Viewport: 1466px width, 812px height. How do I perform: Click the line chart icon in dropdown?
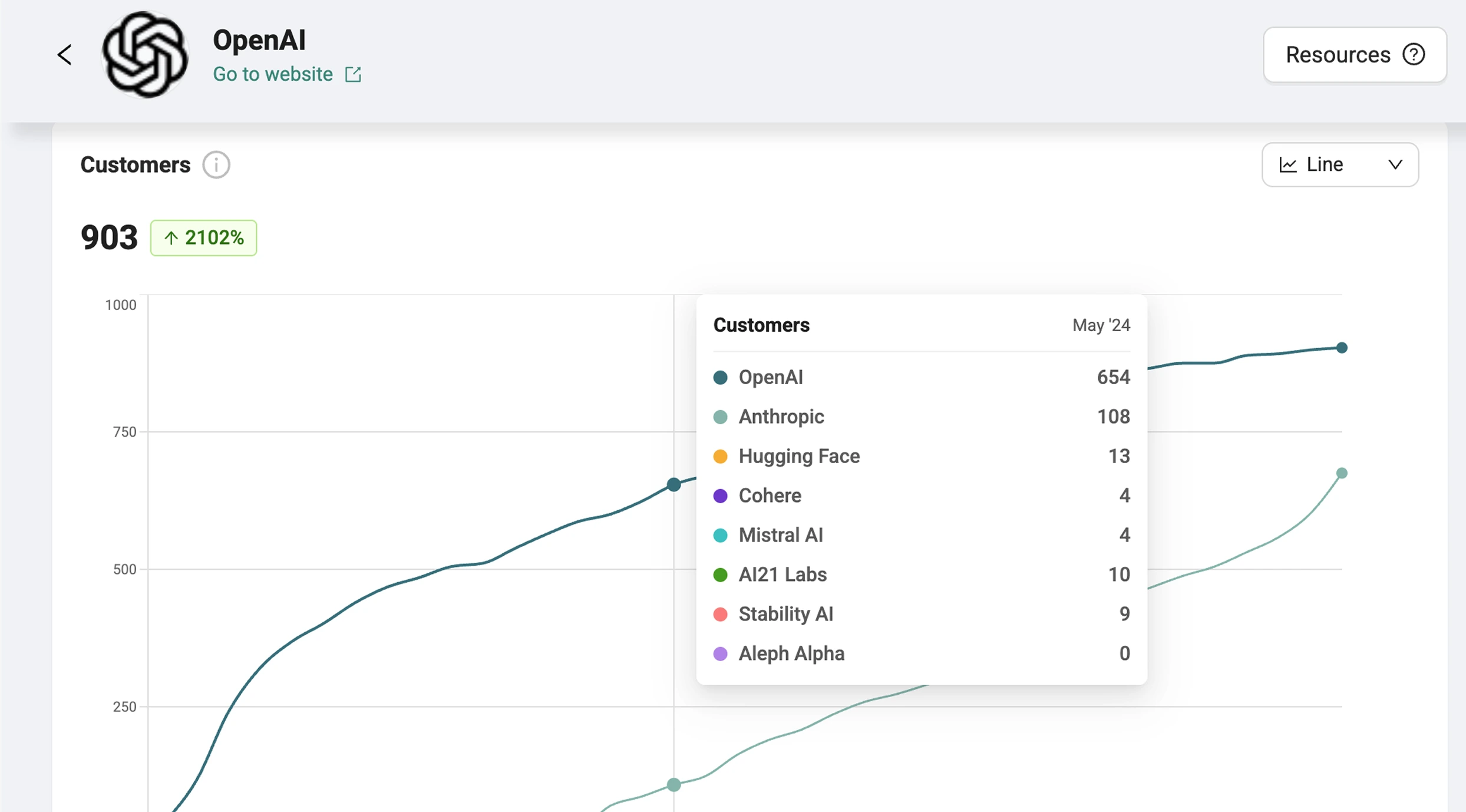[x=1288, y=165]
